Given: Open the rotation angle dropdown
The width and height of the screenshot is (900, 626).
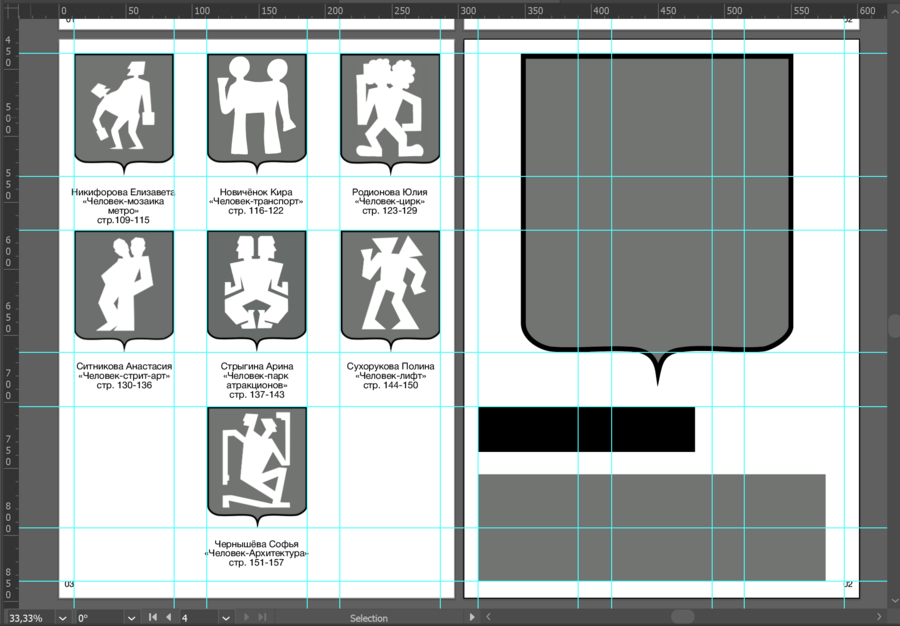Looking at the screenshot, I should [131, 618].
